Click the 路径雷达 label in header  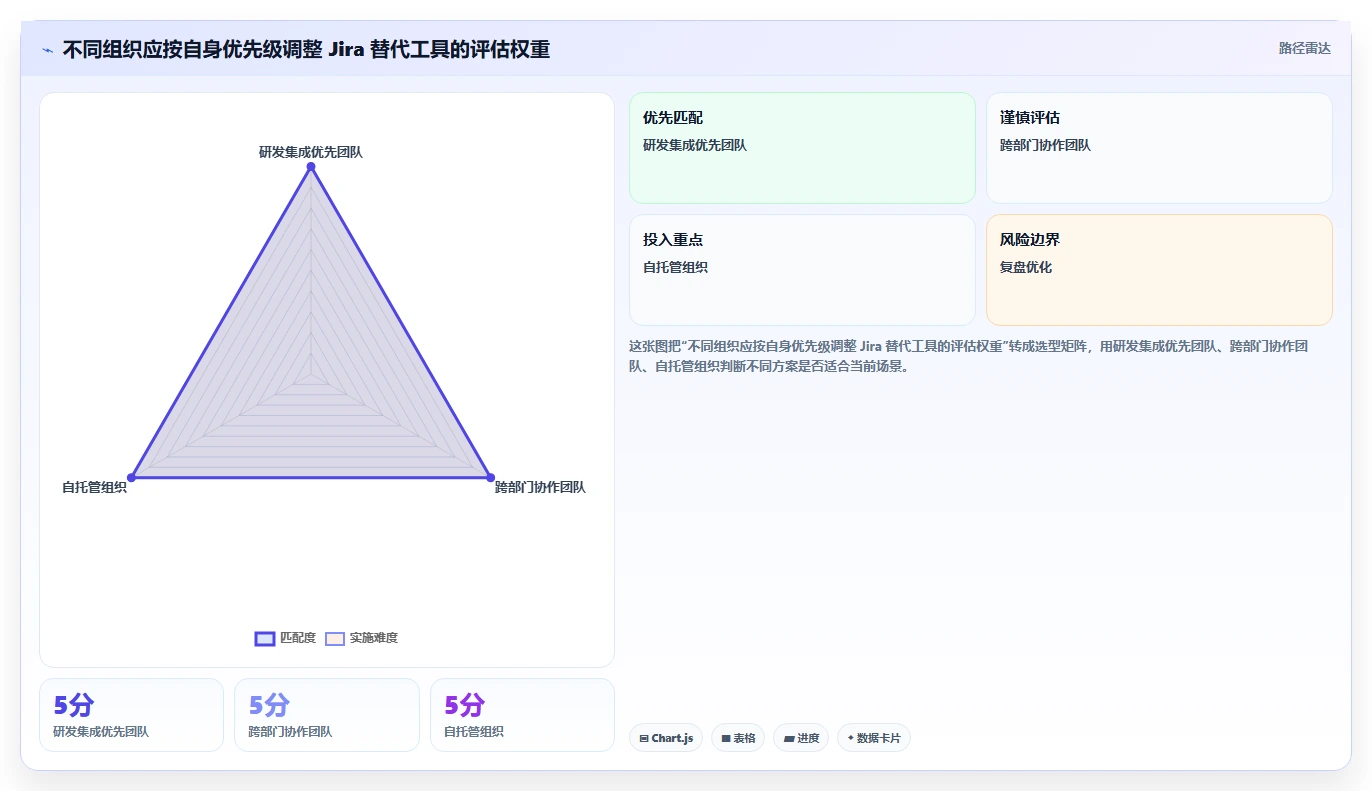click(x=1304, y=48)
